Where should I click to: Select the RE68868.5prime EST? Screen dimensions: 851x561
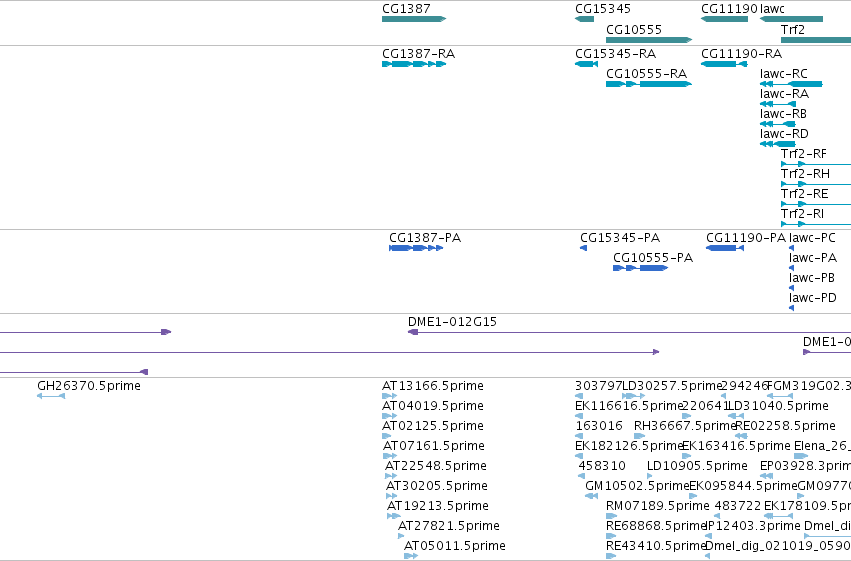(611, 536)
